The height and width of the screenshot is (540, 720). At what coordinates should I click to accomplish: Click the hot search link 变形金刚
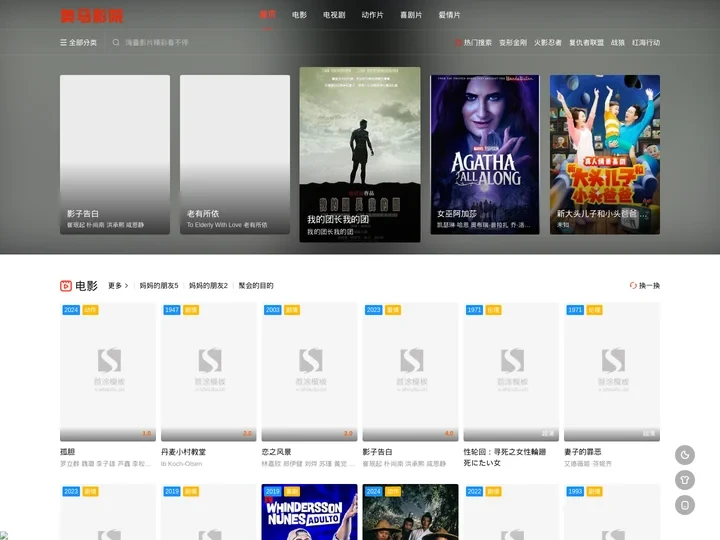(x=513, y=42)
